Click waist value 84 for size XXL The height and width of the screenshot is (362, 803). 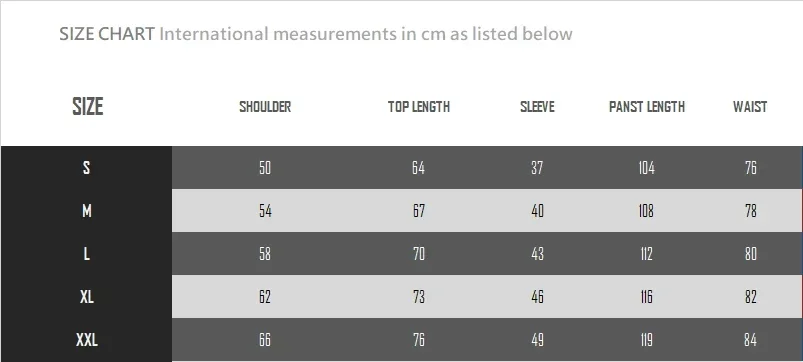750,339
